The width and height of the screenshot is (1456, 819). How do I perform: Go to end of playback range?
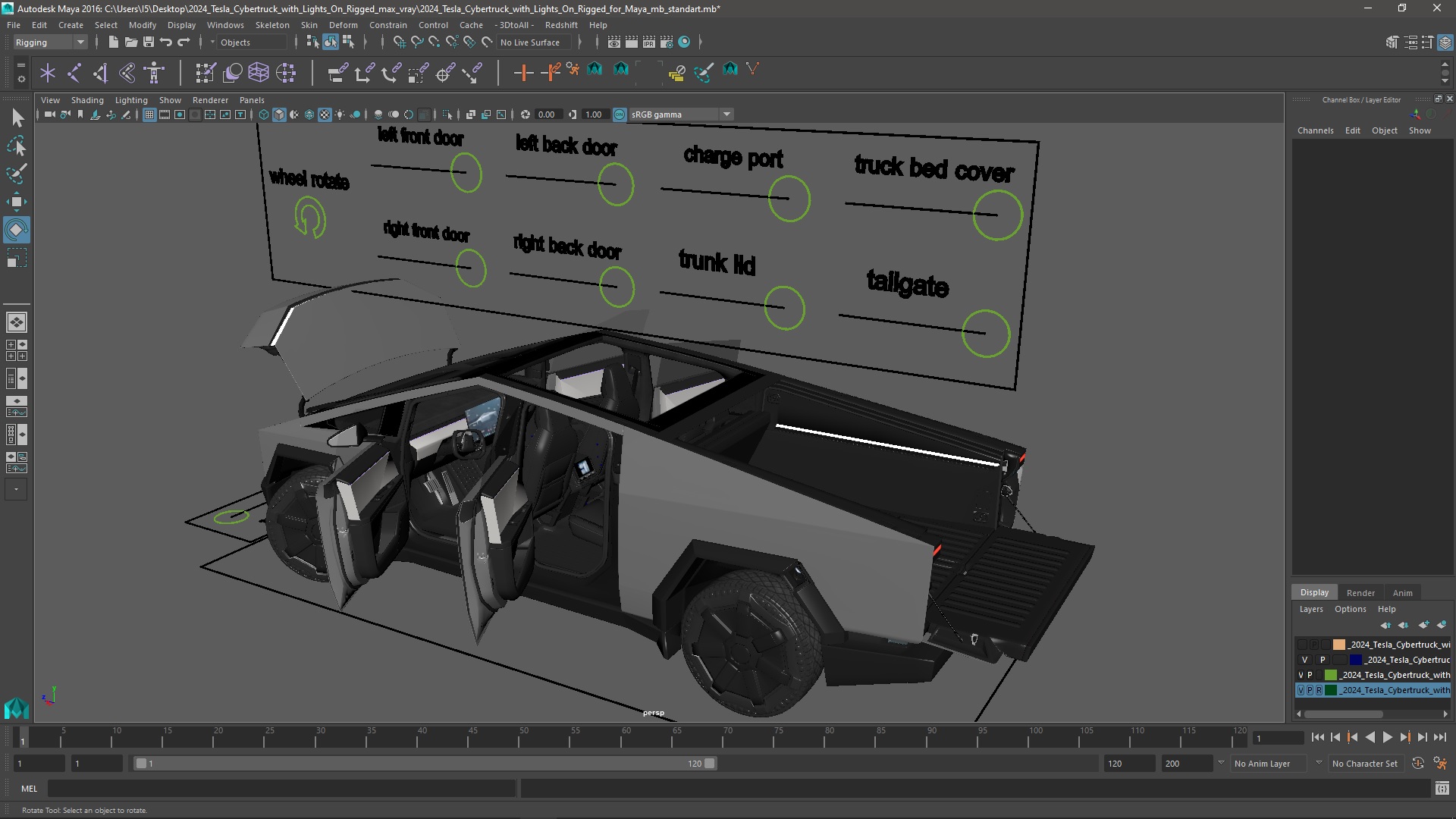tap(1439, 737)
